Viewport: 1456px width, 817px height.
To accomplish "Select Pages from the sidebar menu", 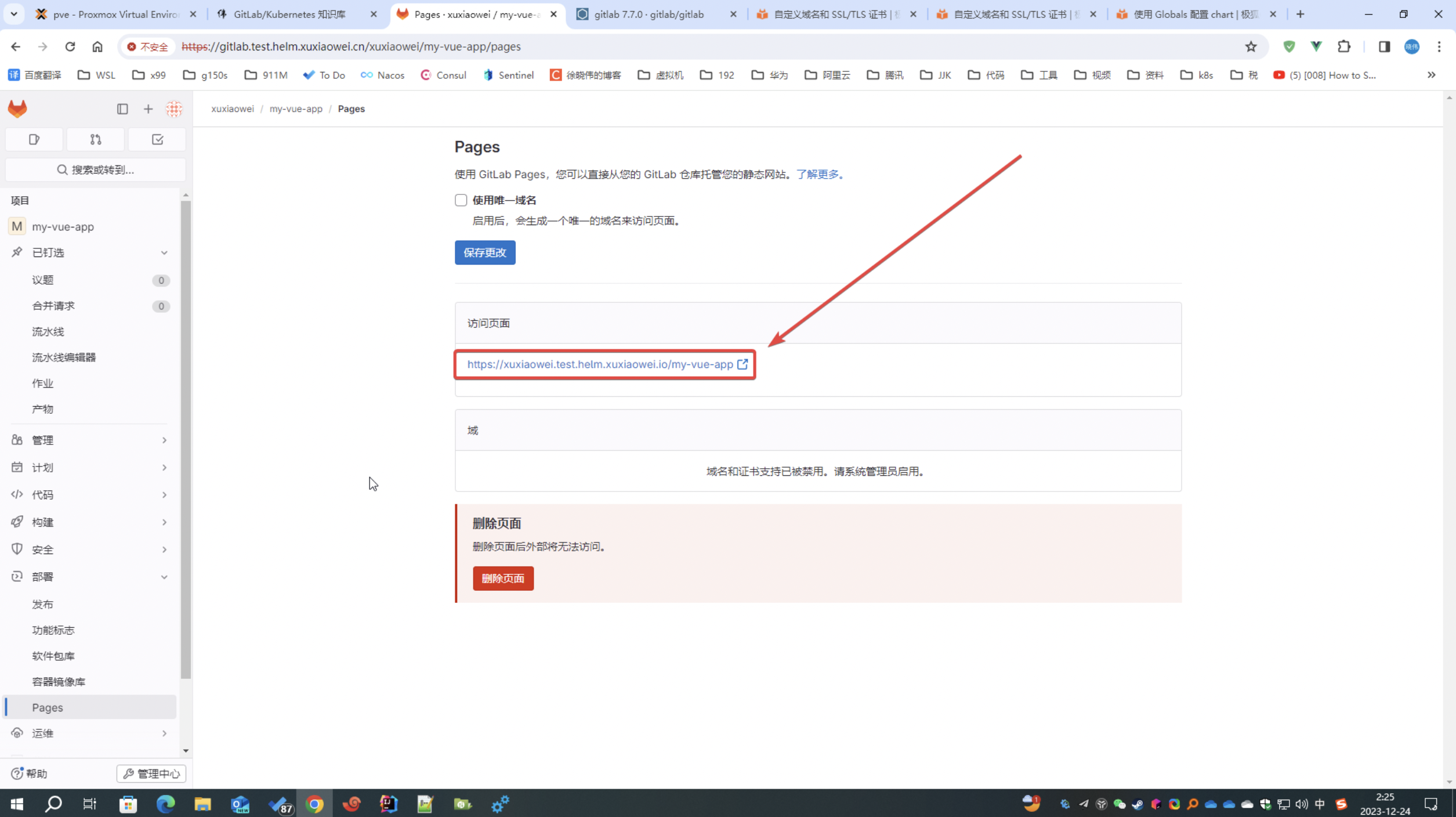I will pos(47,707).
